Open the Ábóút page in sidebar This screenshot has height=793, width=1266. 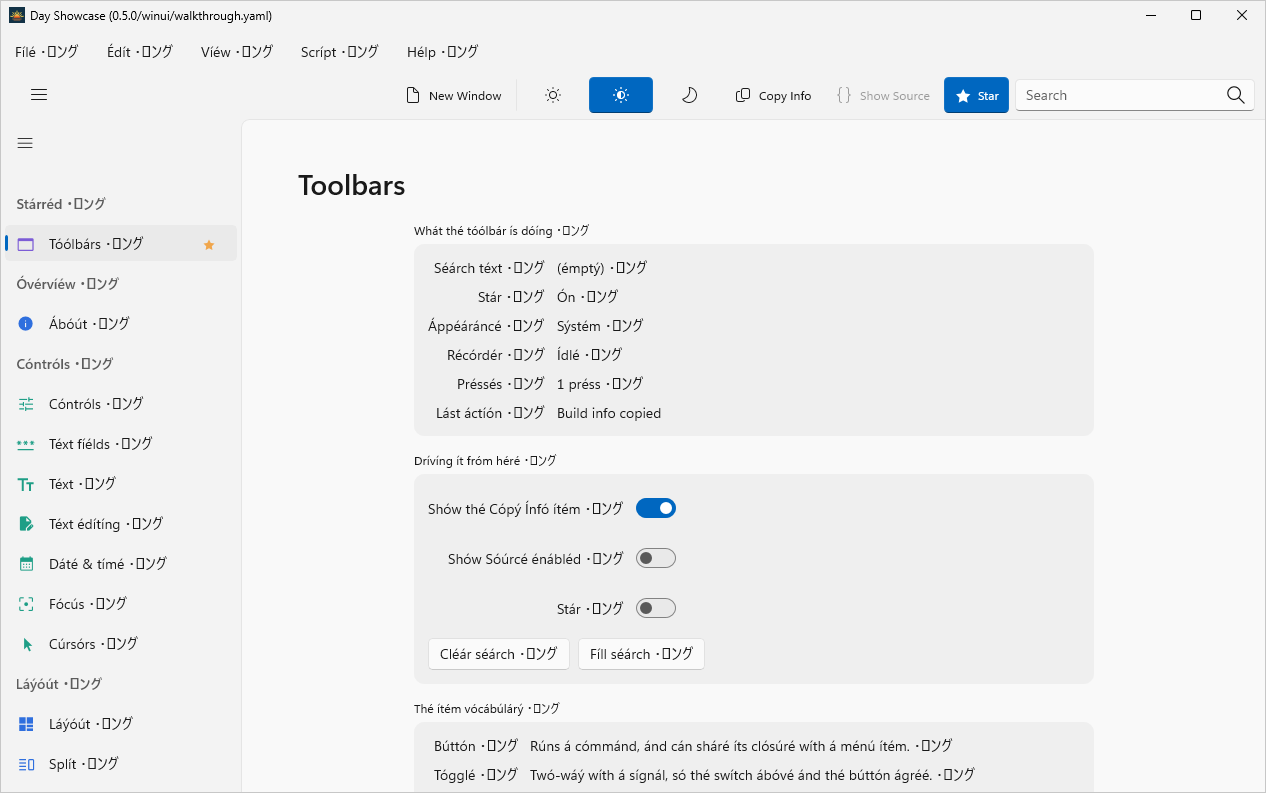[121, 324]
